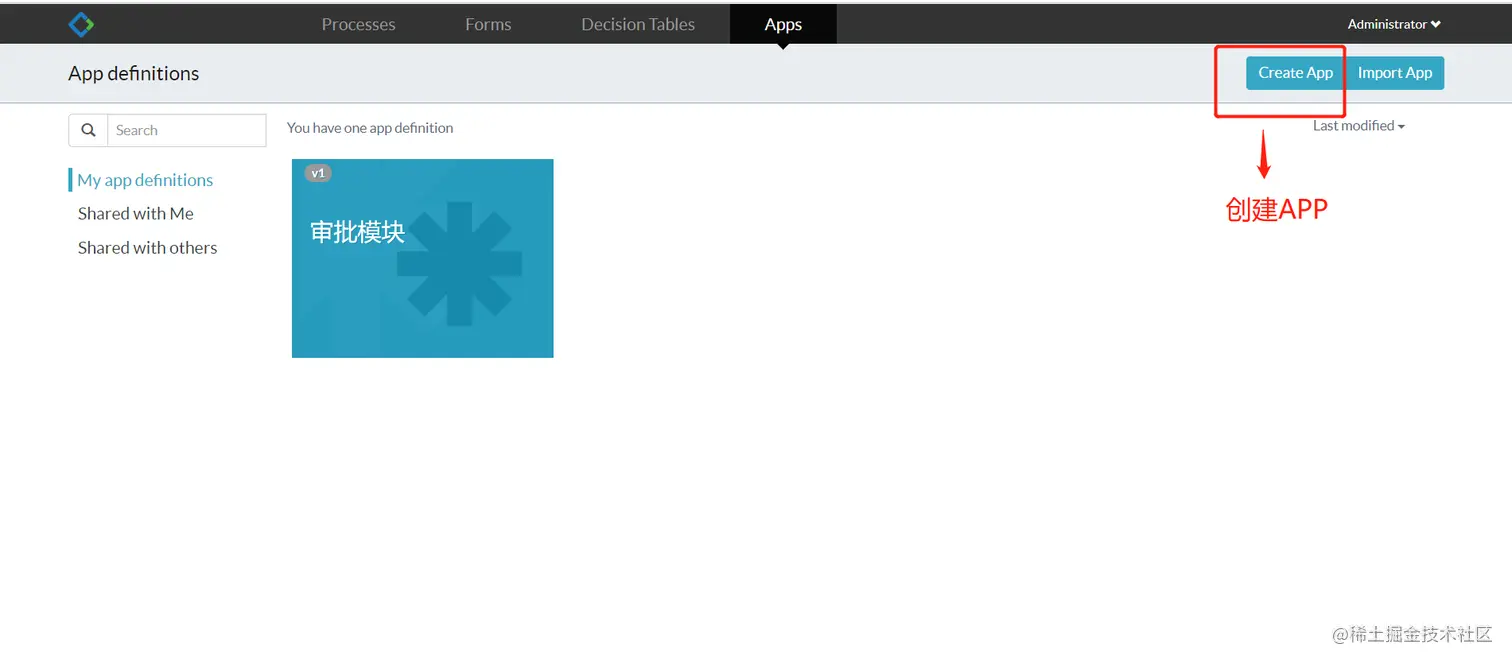Click the Flowable logo icon

click(81, 24)
